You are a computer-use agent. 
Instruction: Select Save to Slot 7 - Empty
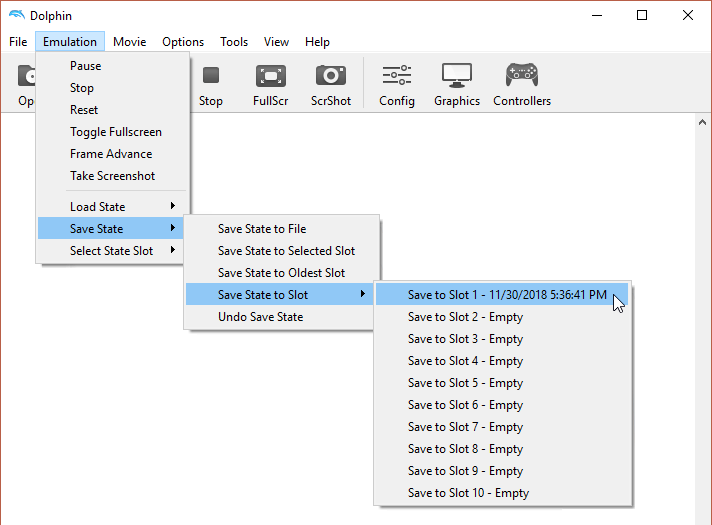[x=502, y=427]
